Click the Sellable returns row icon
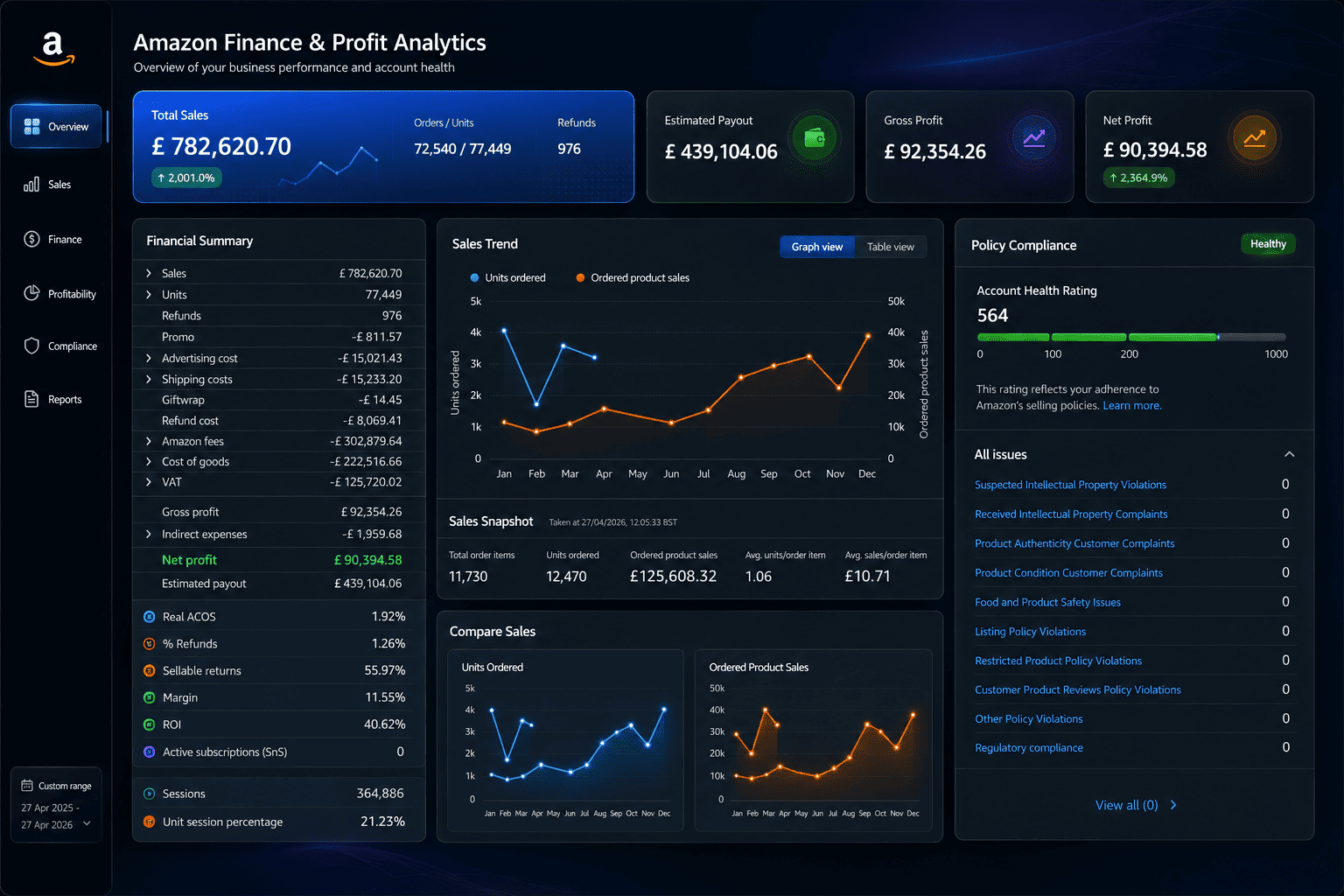1344x896 pixels. (149, 671)
